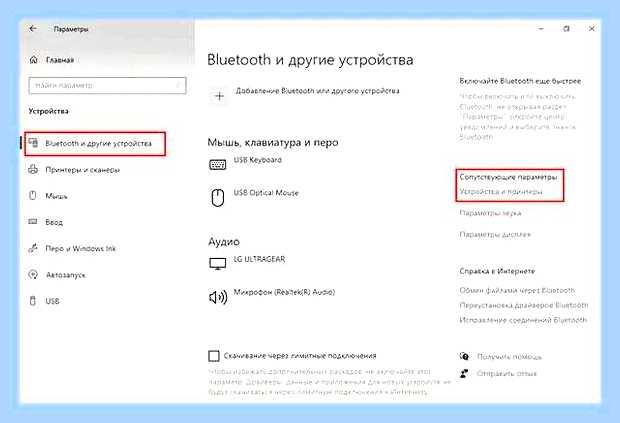Open the Ввод settings section
Image resolution: width=620 pixels, height=423 pixels.
[54, 222]
